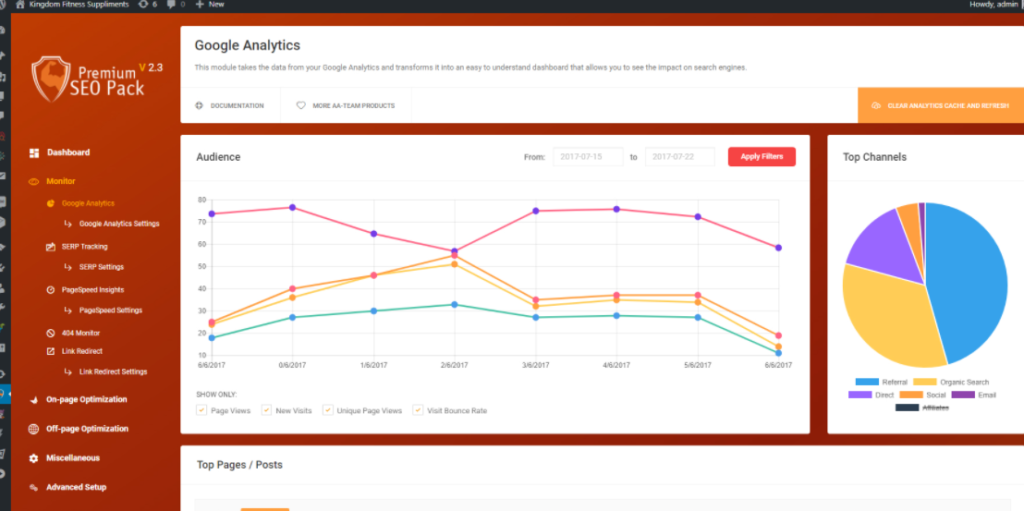Toggle the Unique Page Views checkbox
Viewport: 1024px width, 511px height.
click(x=327, y=410)
